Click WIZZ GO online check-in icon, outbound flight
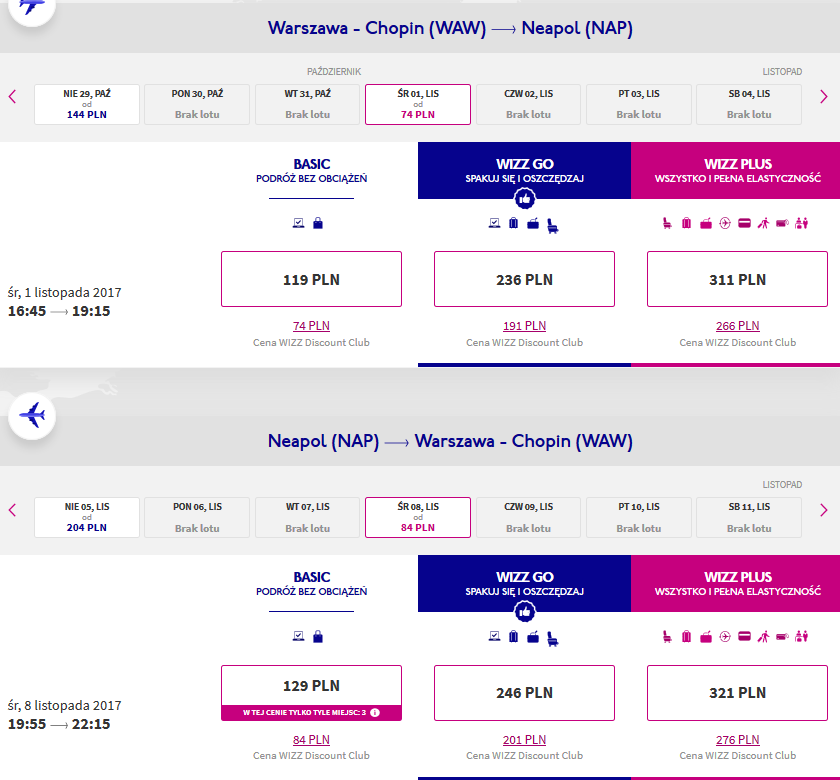 coord(494,223)
